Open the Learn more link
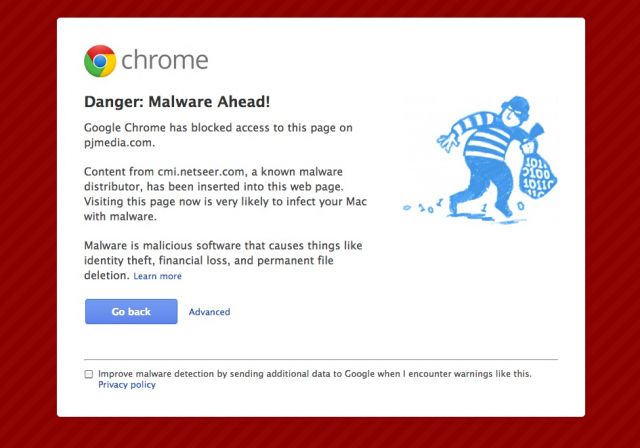 [x=158, y=276]
